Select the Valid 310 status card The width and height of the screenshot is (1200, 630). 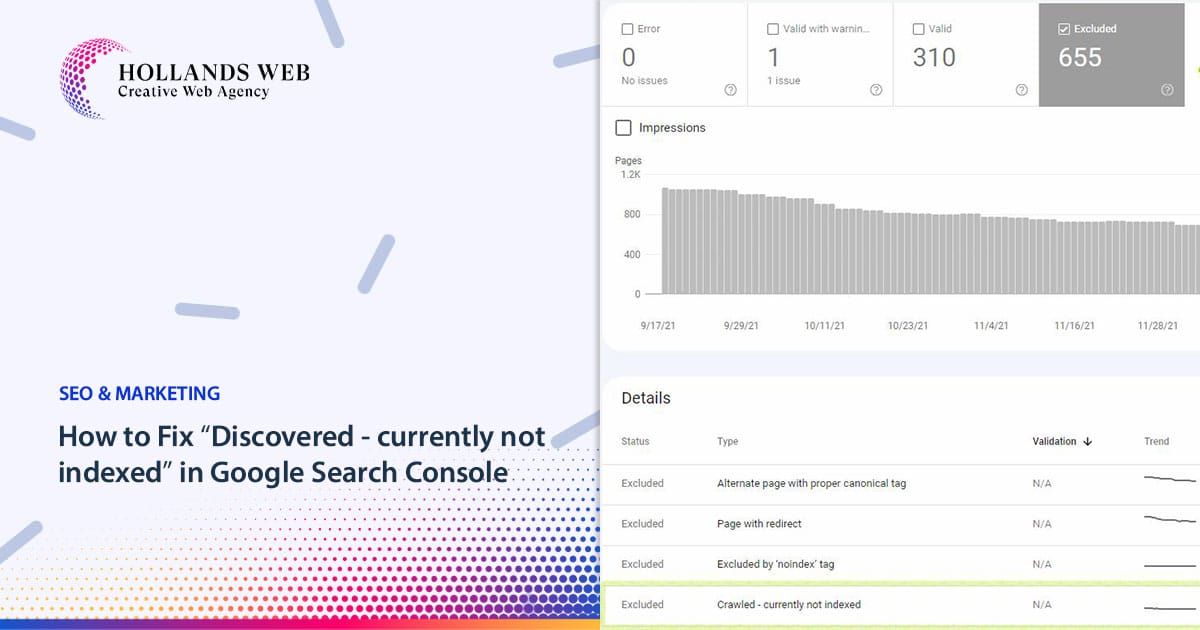pyautogui.click(x=965, y=54)
